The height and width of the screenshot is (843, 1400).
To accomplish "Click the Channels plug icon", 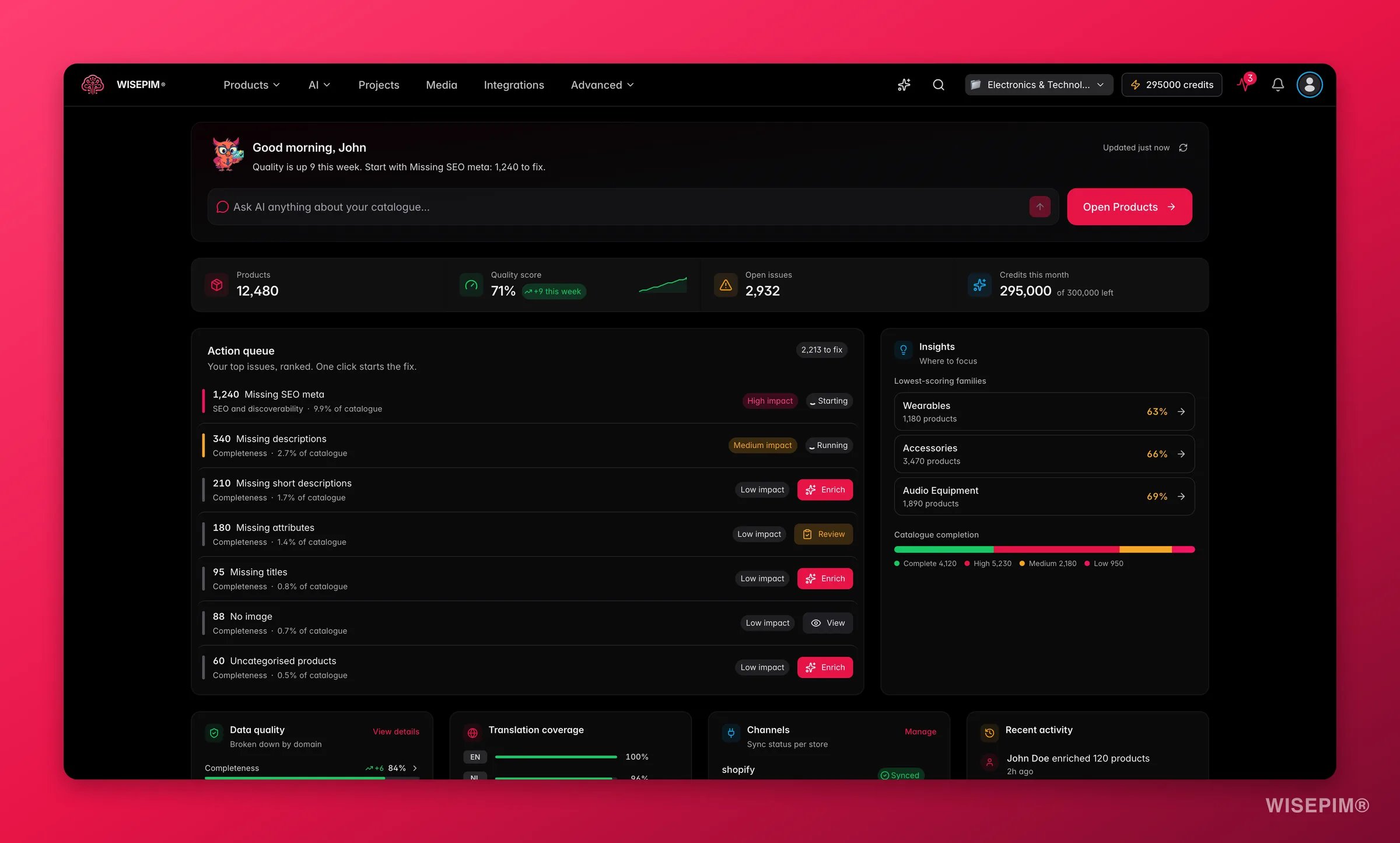I will pos(731,733).
